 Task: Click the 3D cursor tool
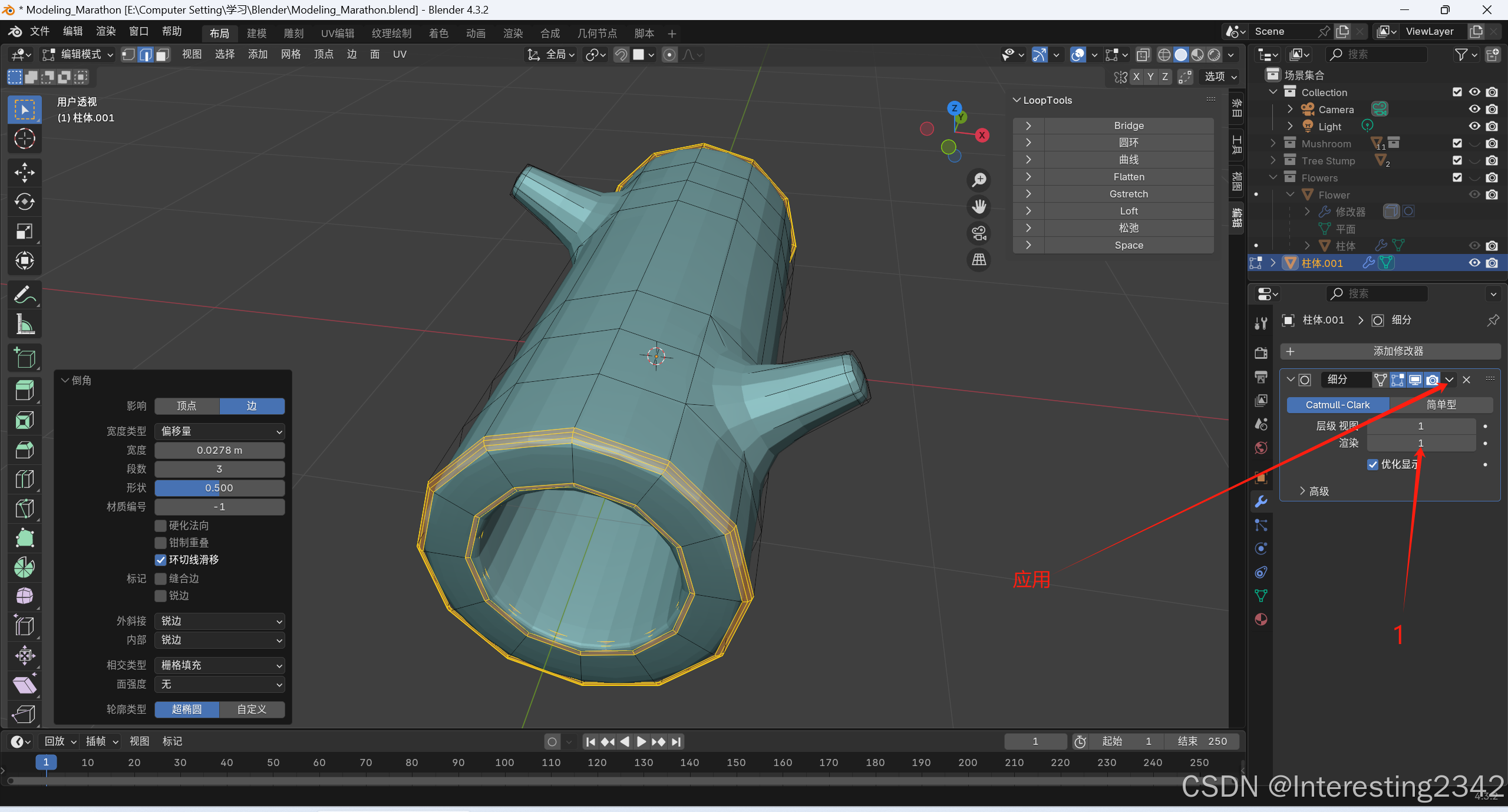24,139
